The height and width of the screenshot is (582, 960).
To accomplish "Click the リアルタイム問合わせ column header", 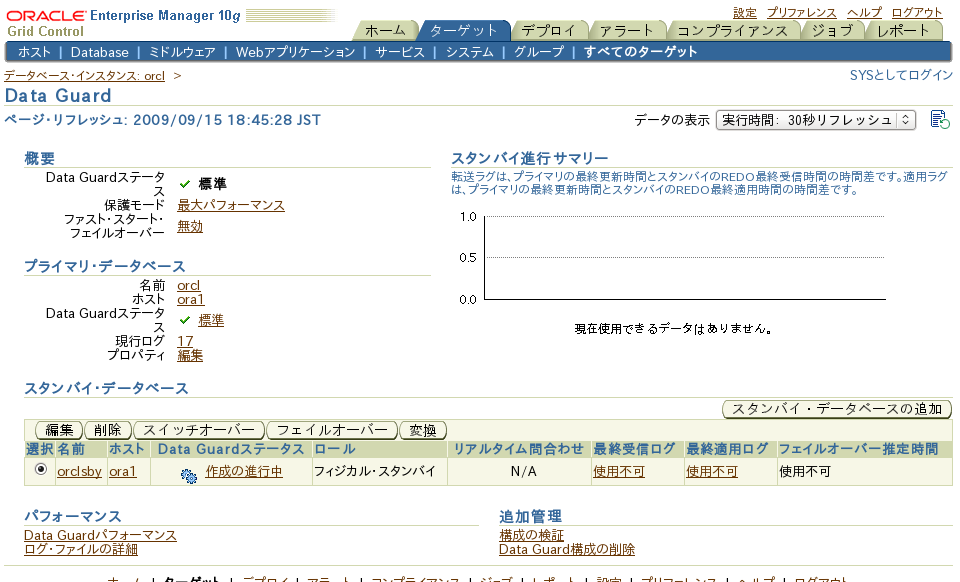I will point(519,449).
